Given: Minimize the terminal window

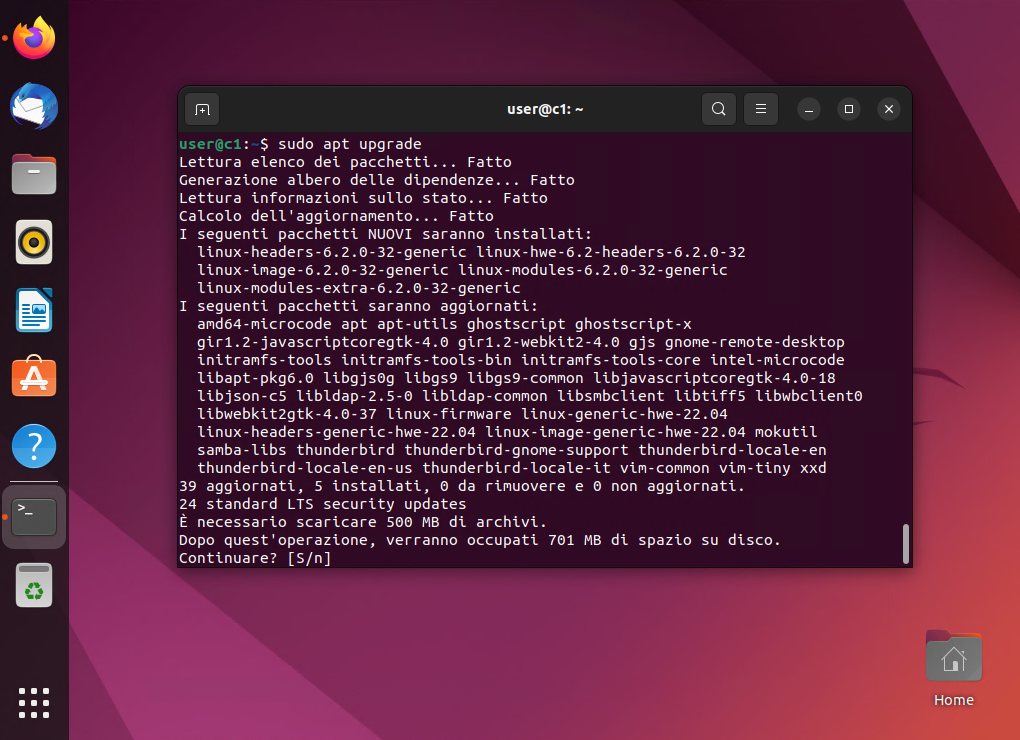Looking at the screenshot, I should click(809, 109).
